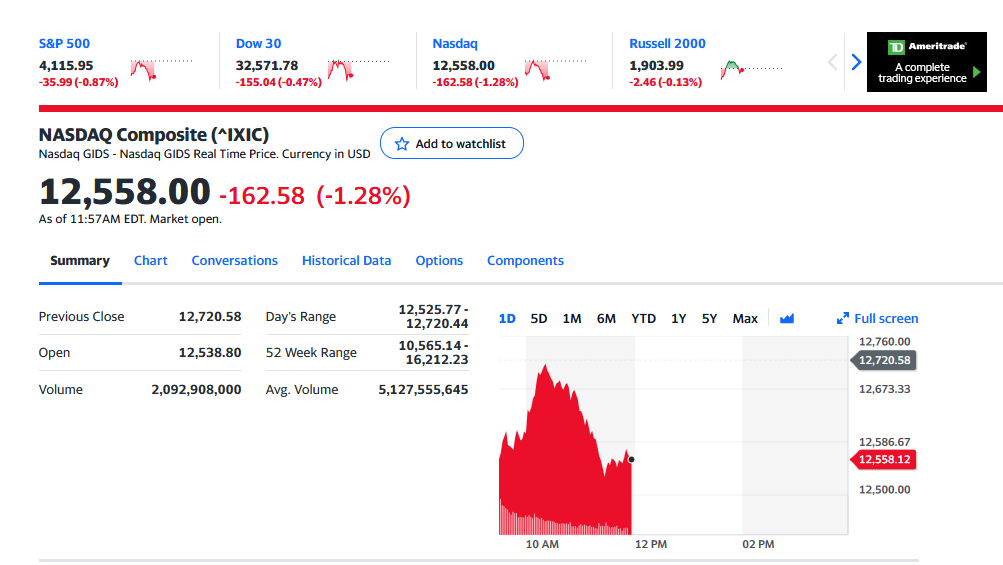Open the Russell 2000 link
The image size is (1003, 565).
[x=667, y=44]
